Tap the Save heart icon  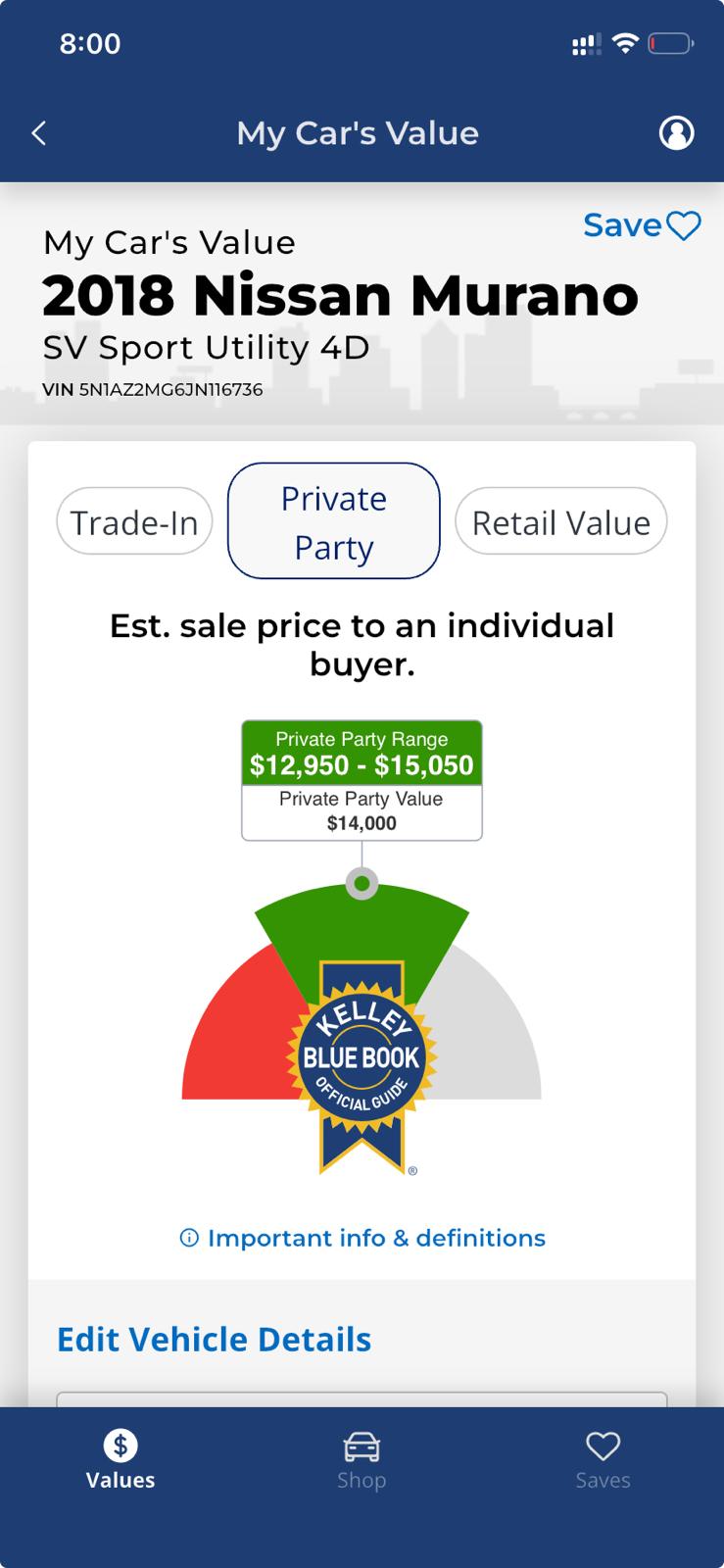coord(684,226)
